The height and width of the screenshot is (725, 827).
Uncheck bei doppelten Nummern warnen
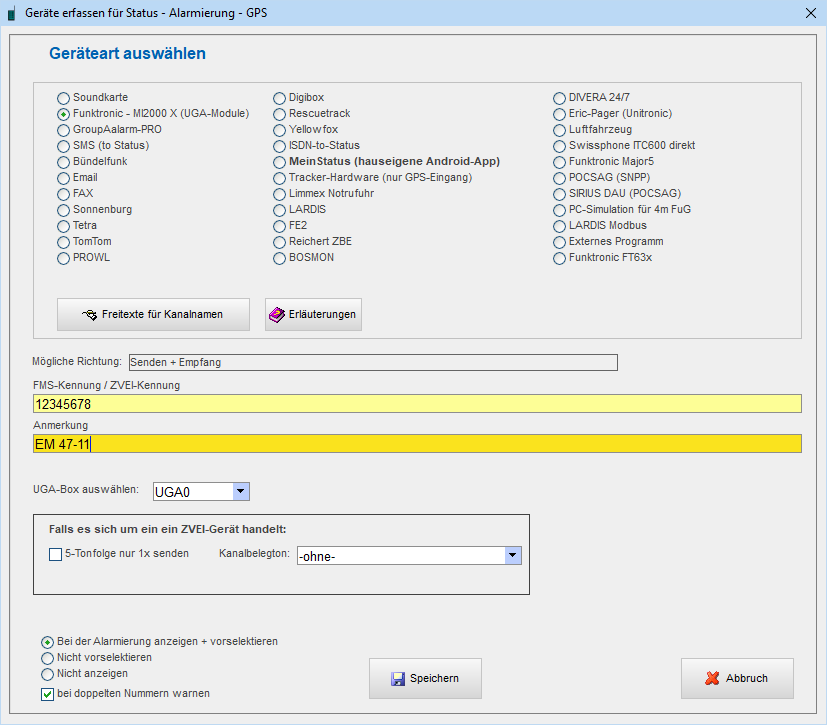point(48,694)
